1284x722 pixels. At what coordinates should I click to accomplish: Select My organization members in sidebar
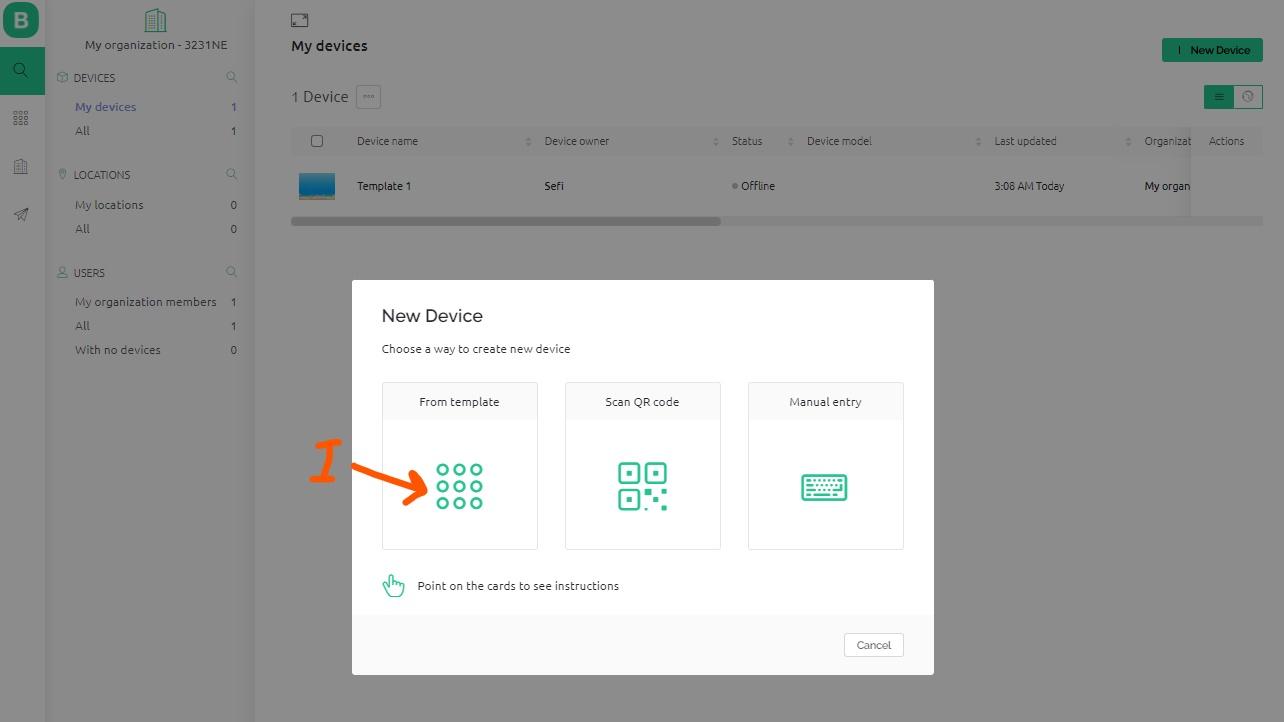(x=145, y=302)
